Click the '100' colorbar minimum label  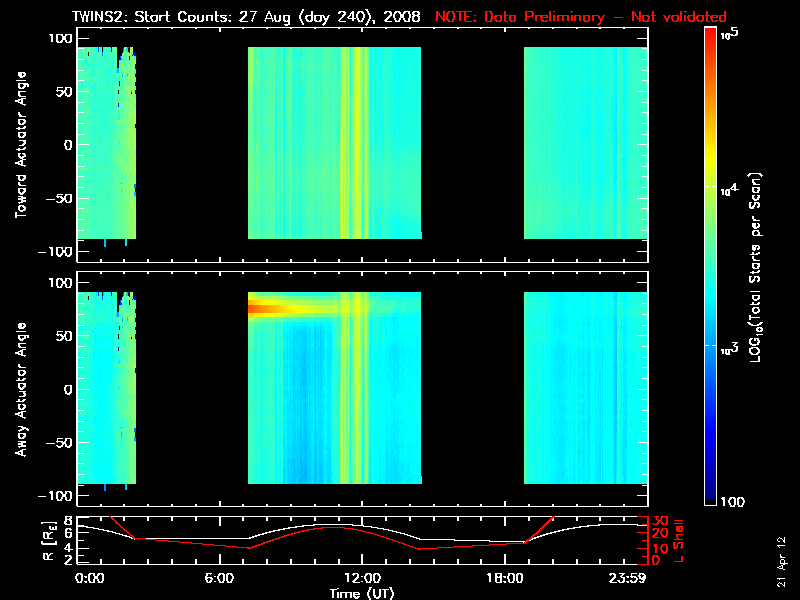[x=732, y=502]
